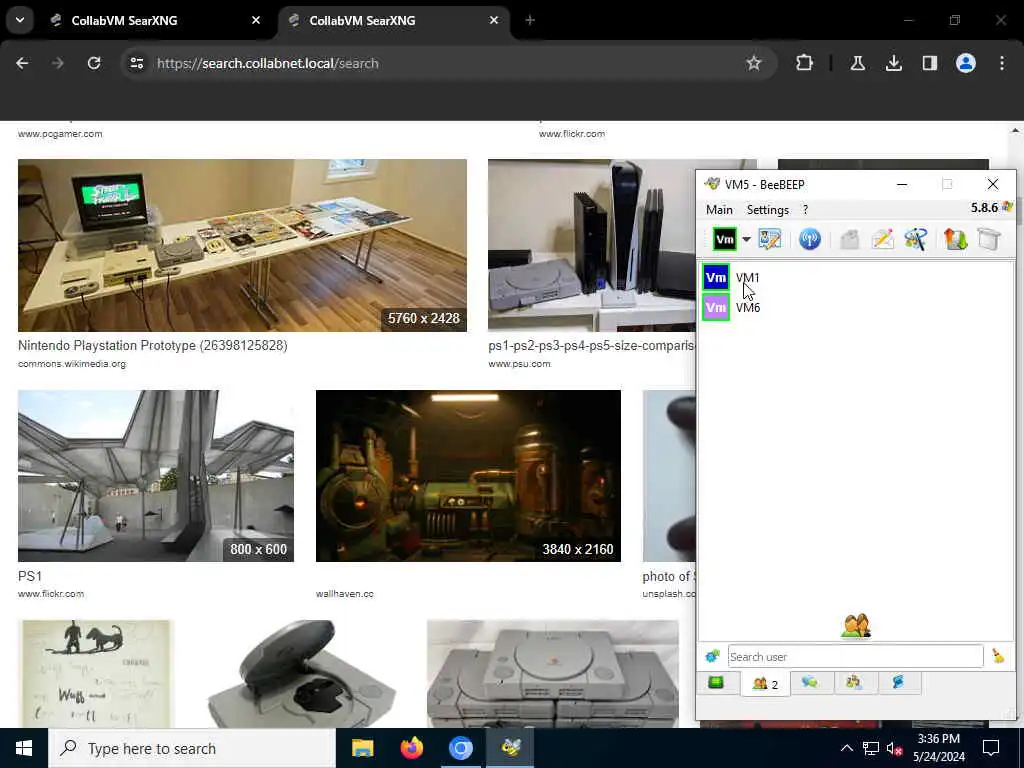Viewport: 1024px width, 768px height.
Task: Show hidden system tray icons chevron
Action: (846, 748)
